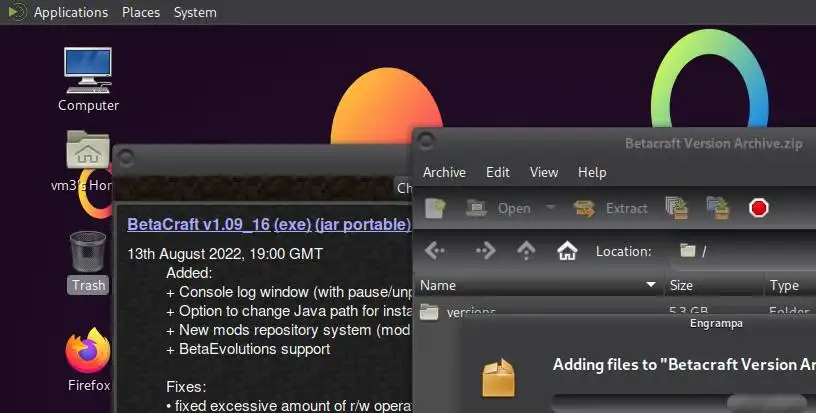Open the Applications menu

tap(71, 12)
